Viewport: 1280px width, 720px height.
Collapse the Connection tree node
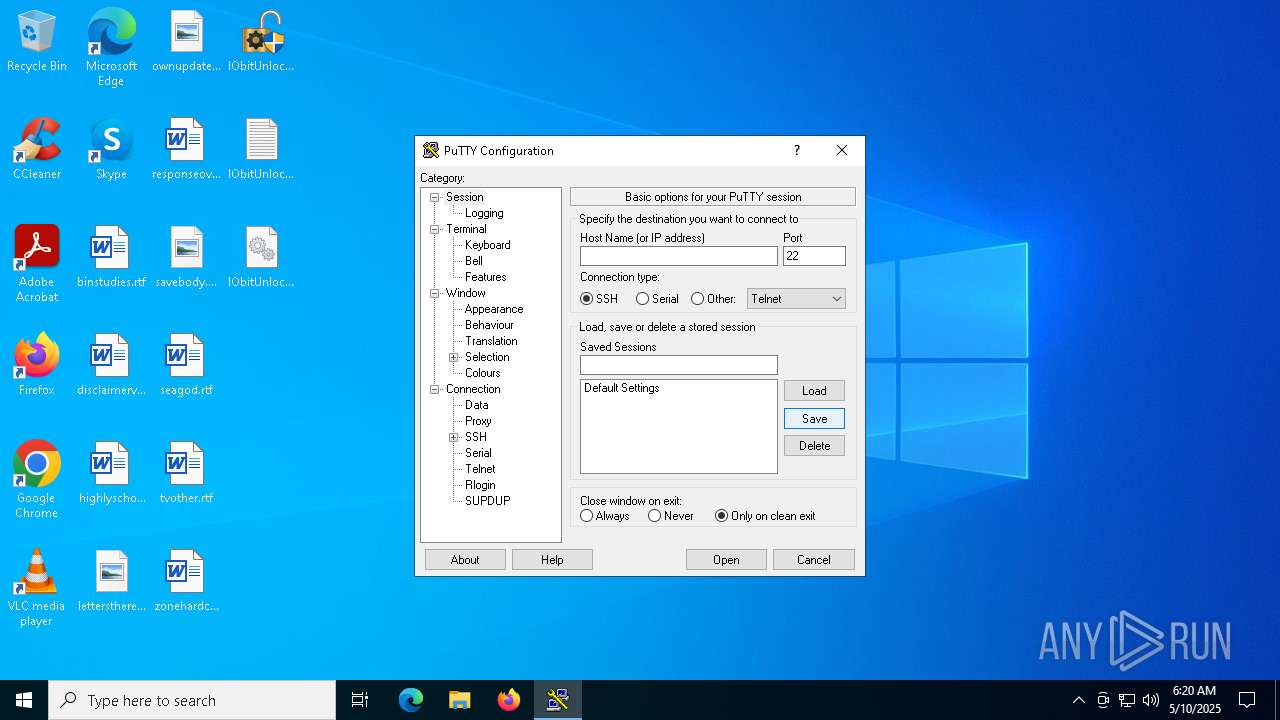(x=435, y=389)
